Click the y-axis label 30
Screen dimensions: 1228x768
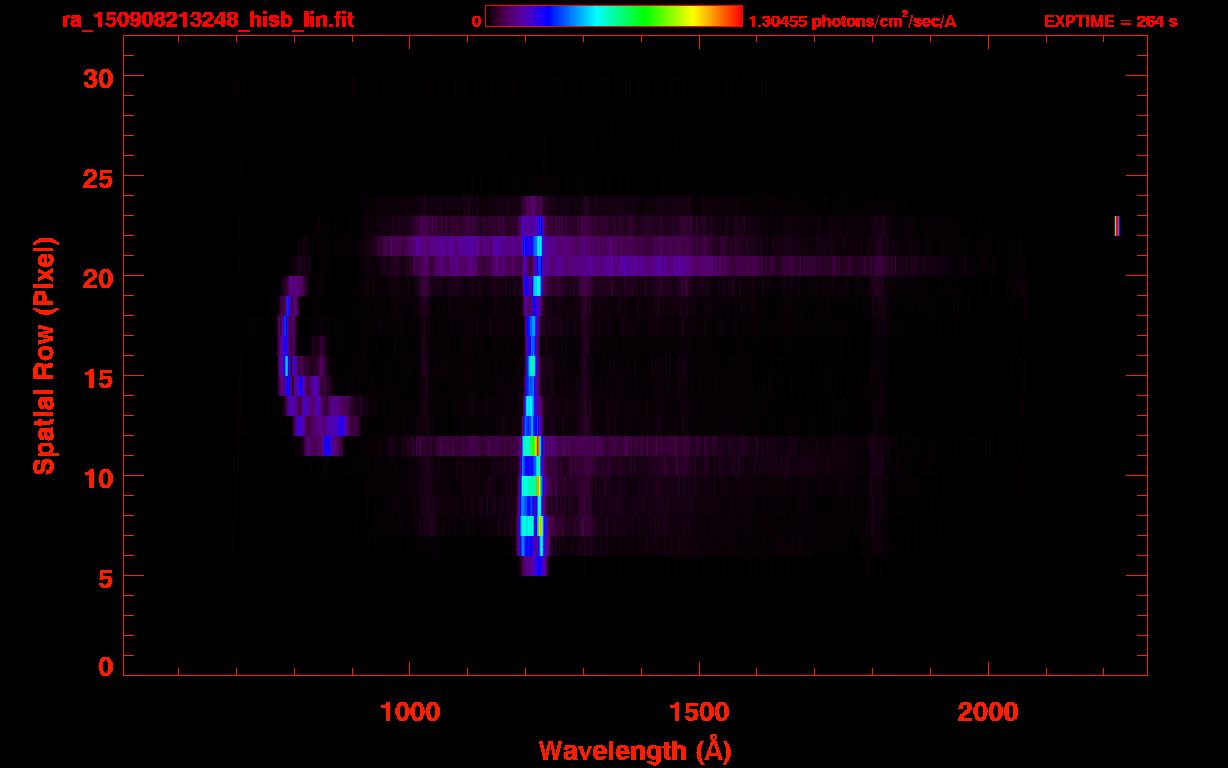(98, 77)
